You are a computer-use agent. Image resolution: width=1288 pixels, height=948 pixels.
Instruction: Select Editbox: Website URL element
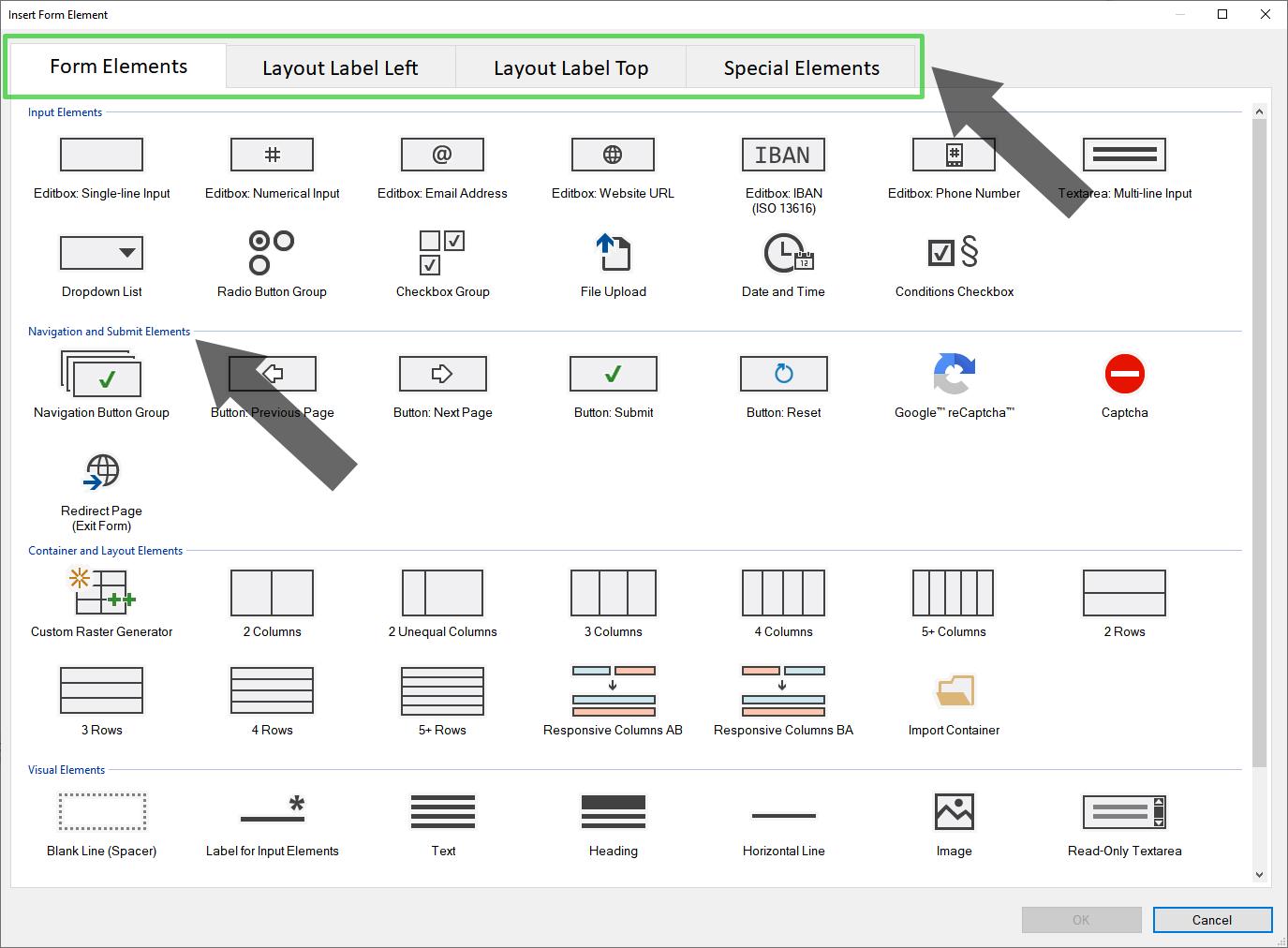point(613,169)
